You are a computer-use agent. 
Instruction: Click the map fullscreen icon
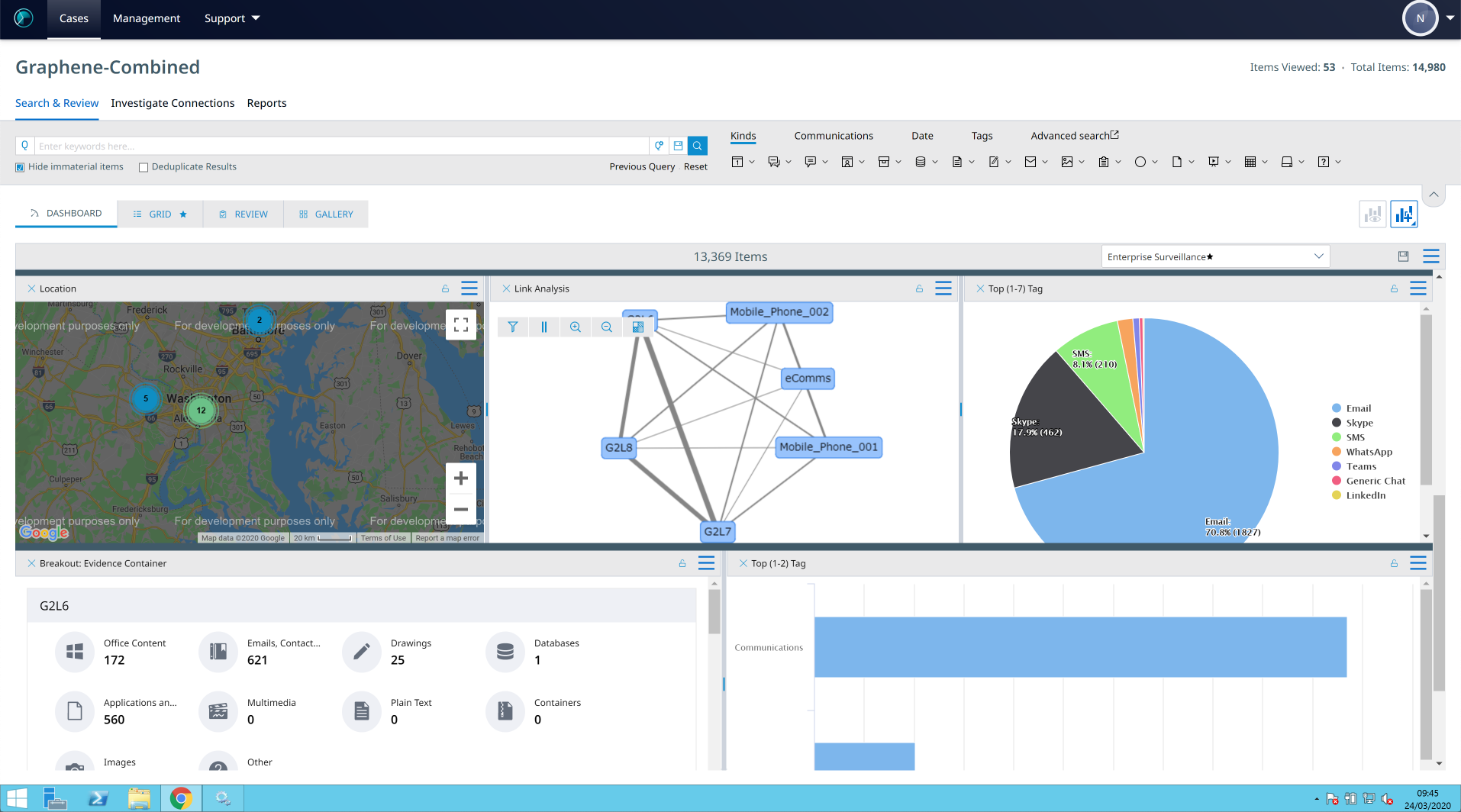[460, 325]
